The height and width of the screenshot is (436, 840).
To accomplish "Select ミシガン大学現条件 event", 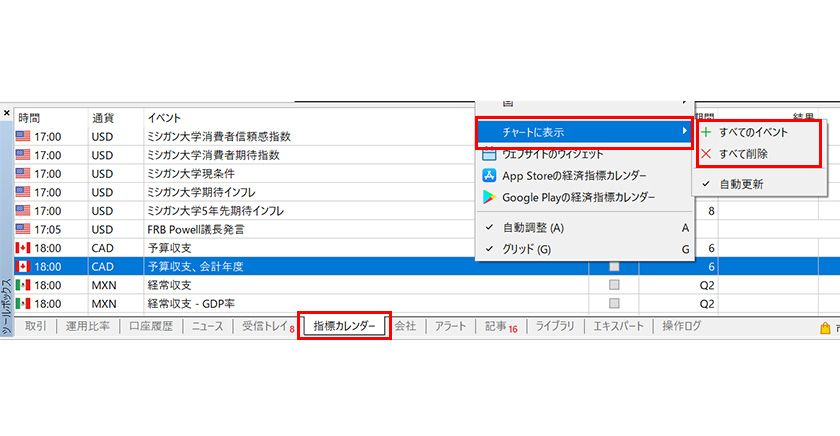I will pos(191,174).
